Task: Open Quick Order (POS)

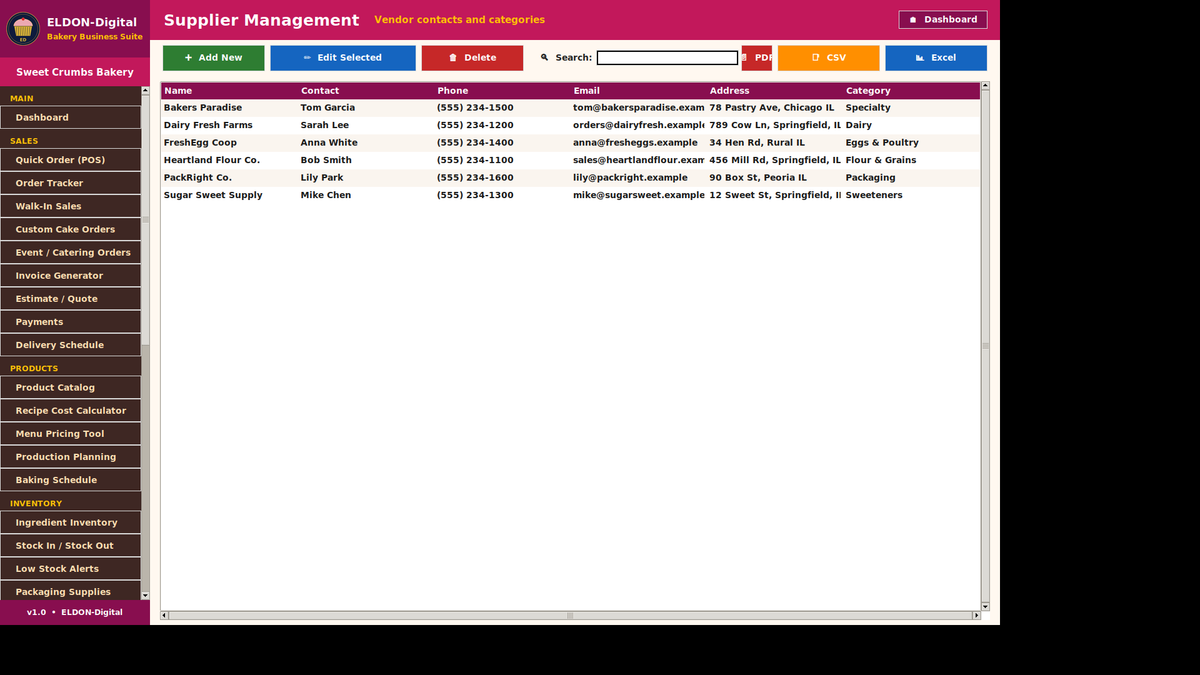Action: coord(70,160)
